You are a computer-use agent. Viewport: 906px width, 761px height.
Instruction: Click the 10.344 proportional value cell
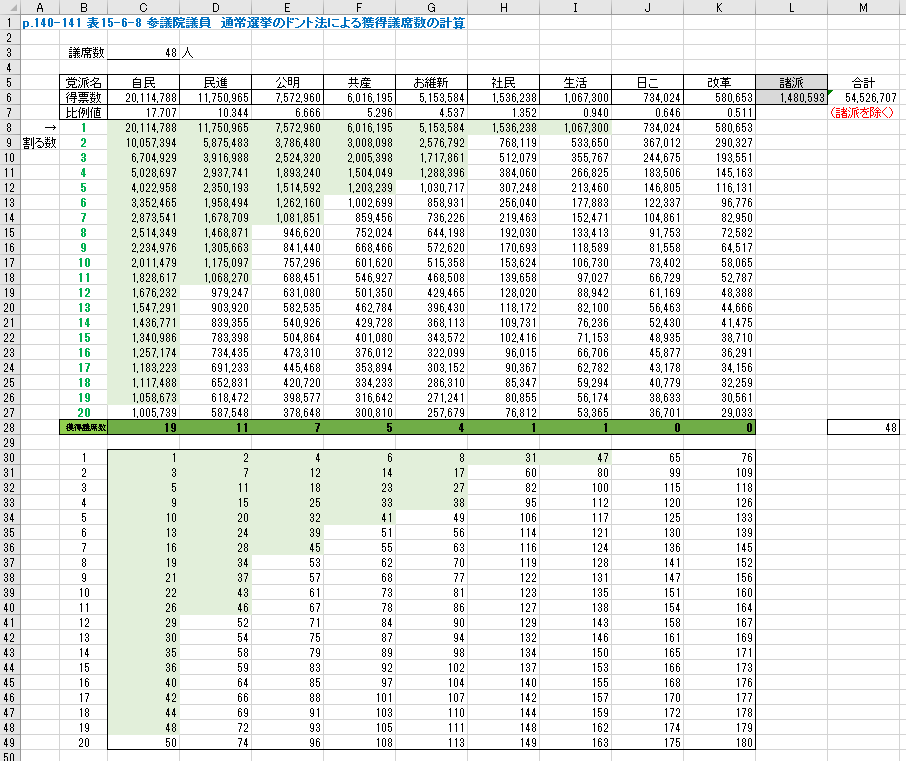216,113
